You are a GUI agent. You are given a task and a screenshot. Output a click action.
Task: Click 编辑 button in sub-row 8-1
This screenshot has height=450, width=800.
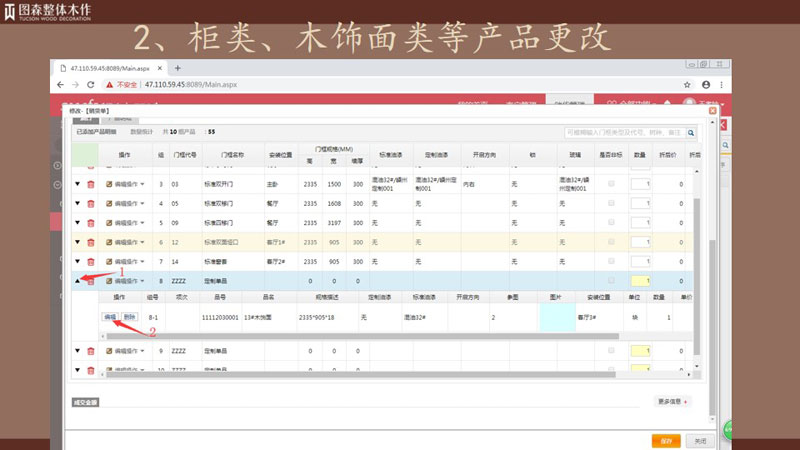coord(110,316)
